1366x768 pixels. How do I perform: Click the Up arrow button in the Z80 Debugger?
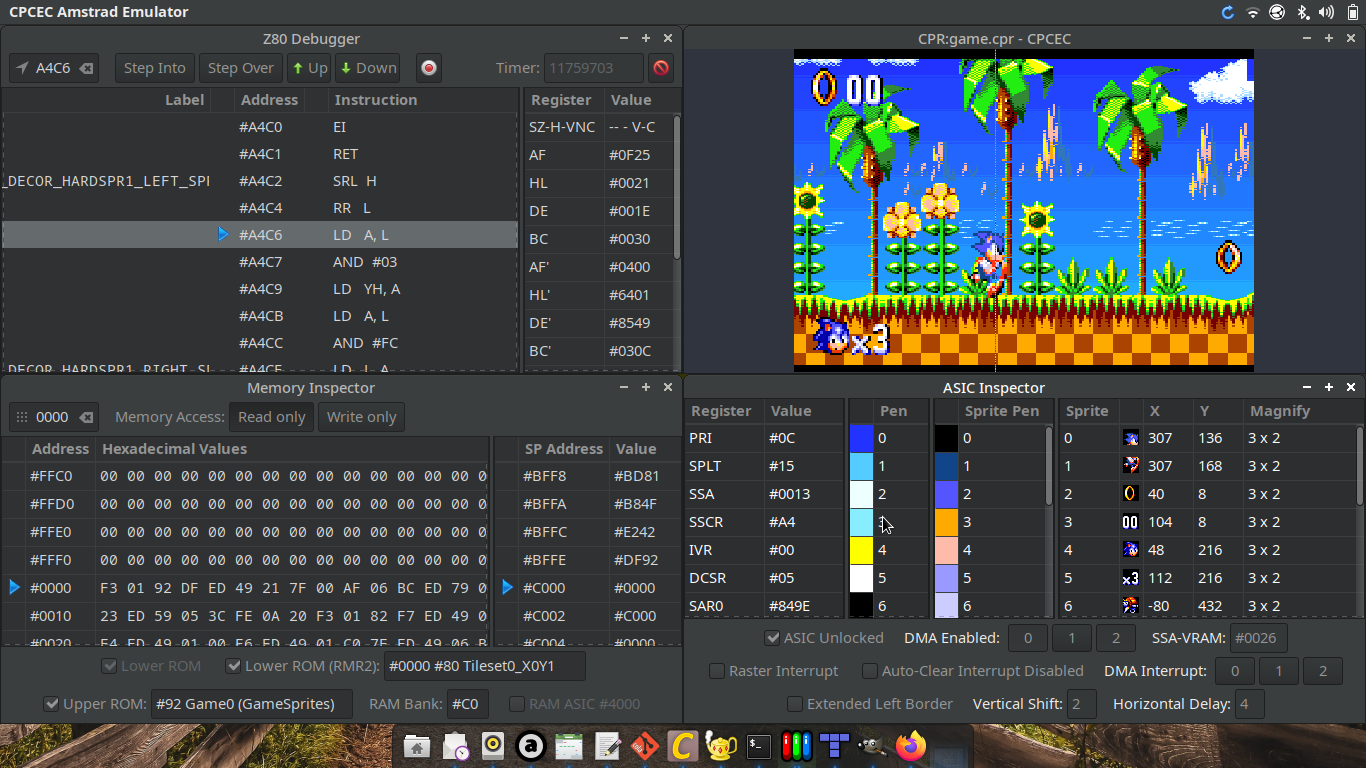coord(310,68)
